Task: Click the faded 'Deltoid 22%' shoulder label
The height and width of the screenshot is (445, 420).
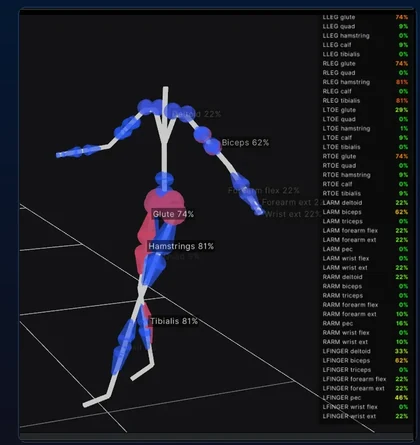Action: pyautogui.click(x=197, y=114)
